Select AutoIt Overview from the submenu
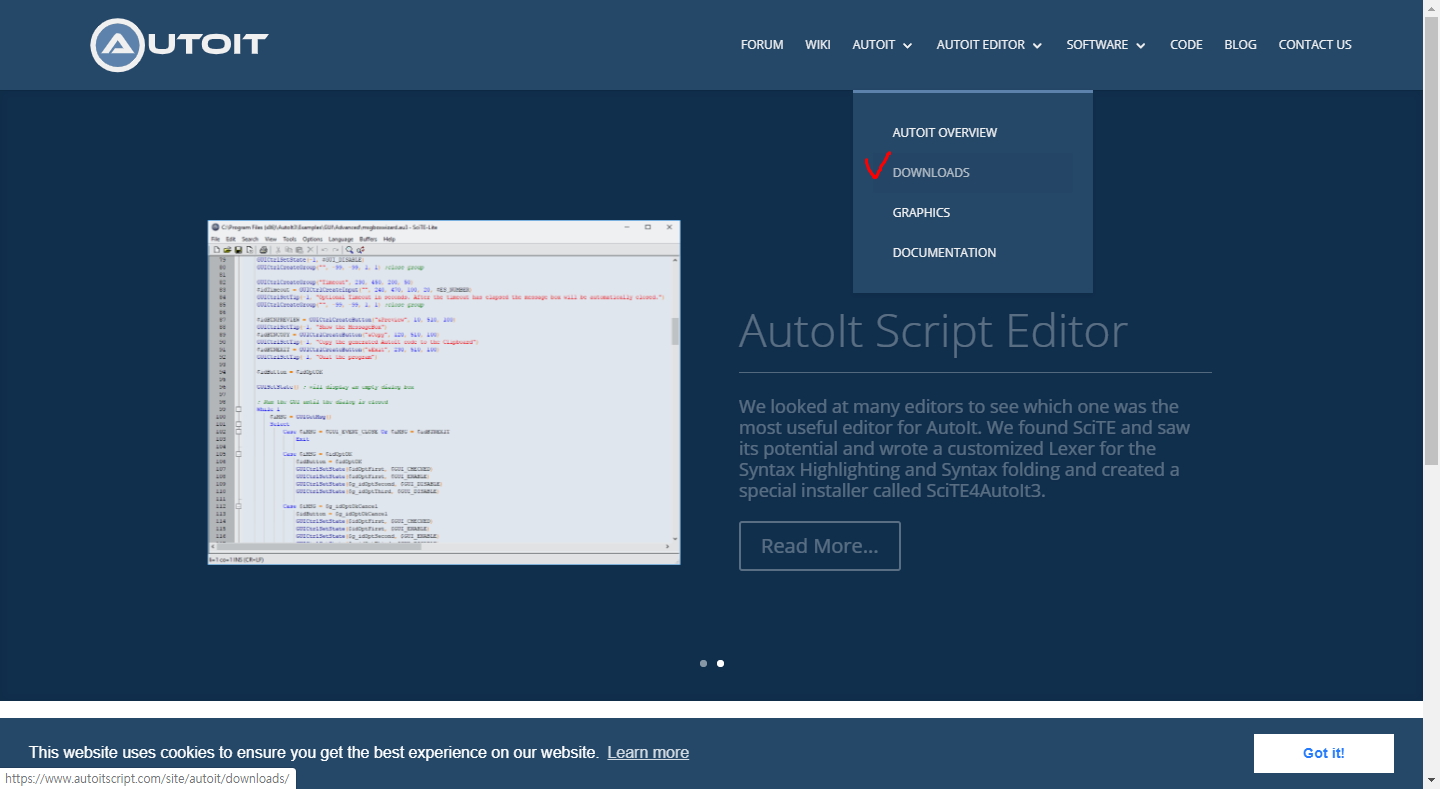 945,132
